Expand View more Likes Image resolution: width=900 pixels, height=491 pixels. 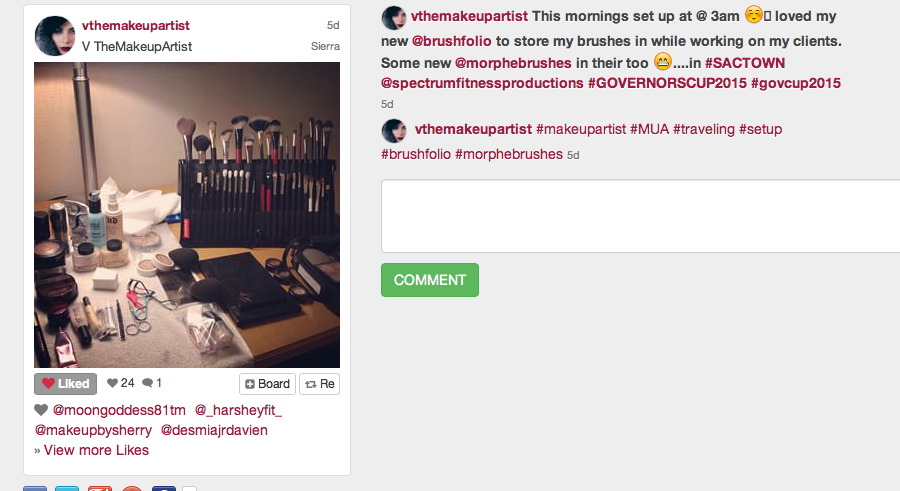[x=96, y=450]
